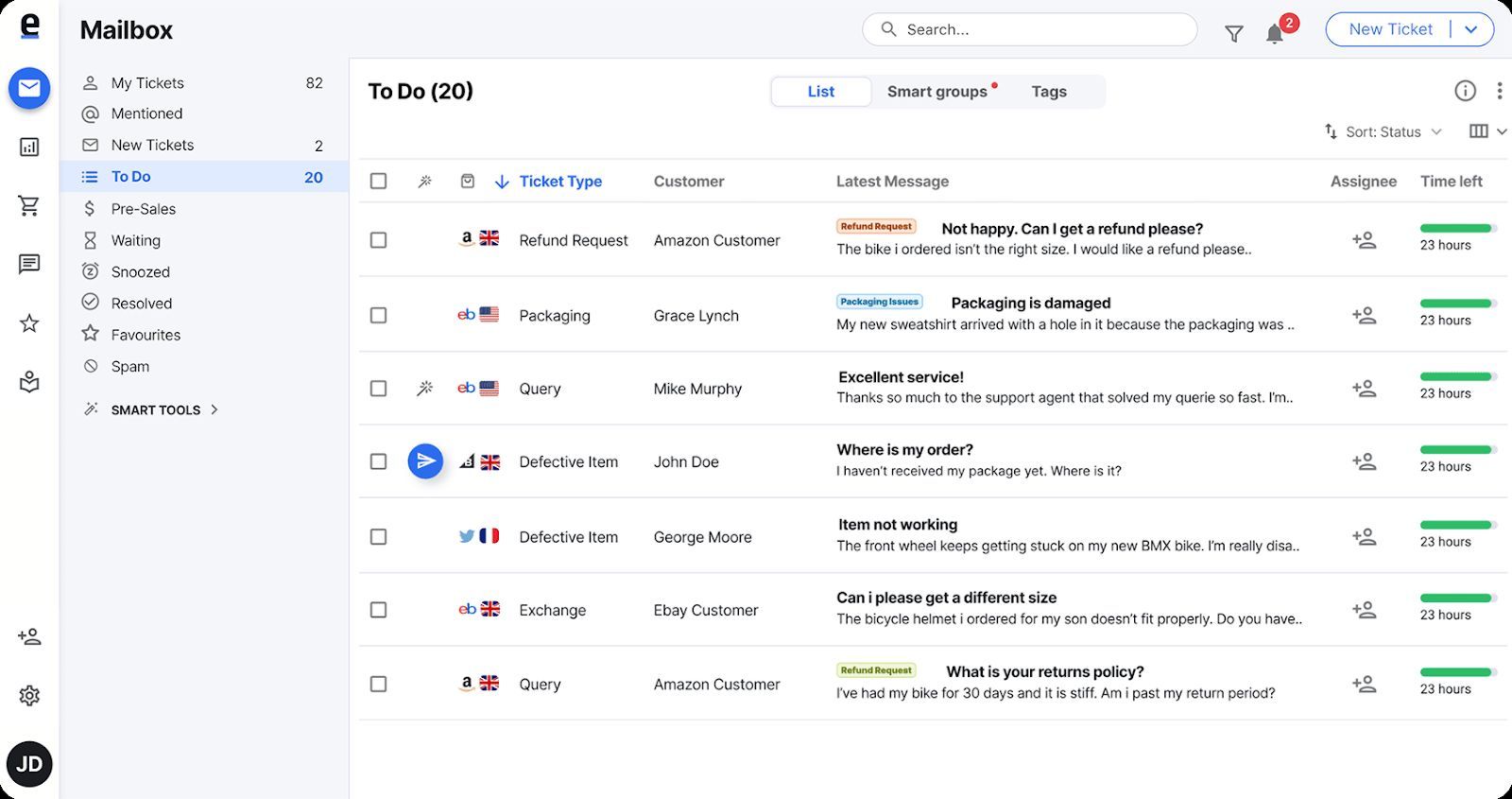Open the chat message icon in left rail
Image resolution: width=1512 pixels, height=799 pixels.
[29, 264]
